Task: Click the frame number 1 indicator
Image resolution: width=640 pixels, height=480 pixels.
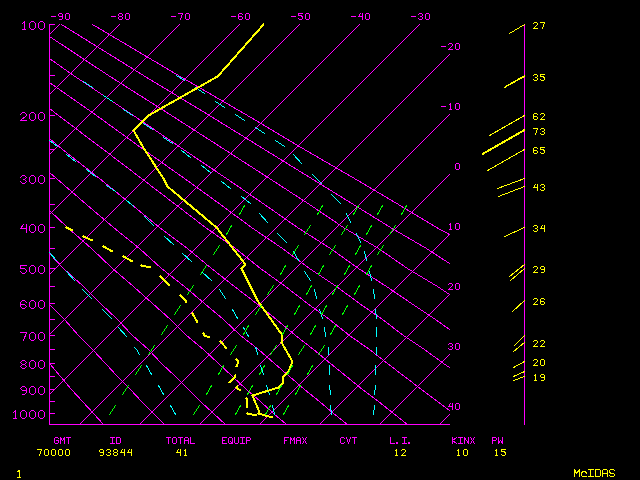Action: [x=18, y=473]
